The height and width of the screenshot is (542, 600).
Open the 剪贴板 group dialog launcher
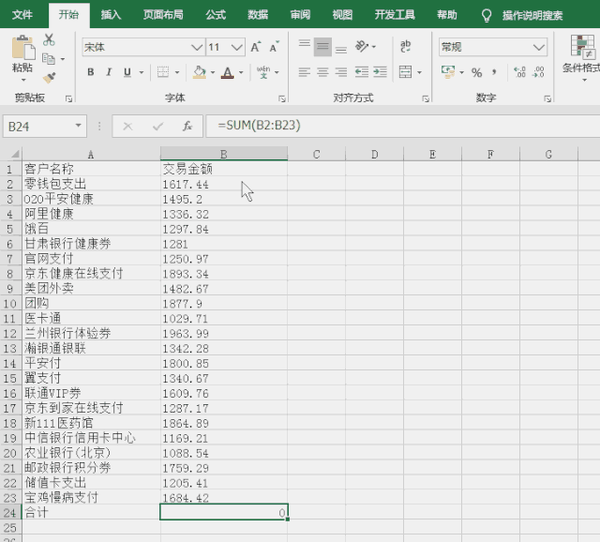click(x=68, y=99)
